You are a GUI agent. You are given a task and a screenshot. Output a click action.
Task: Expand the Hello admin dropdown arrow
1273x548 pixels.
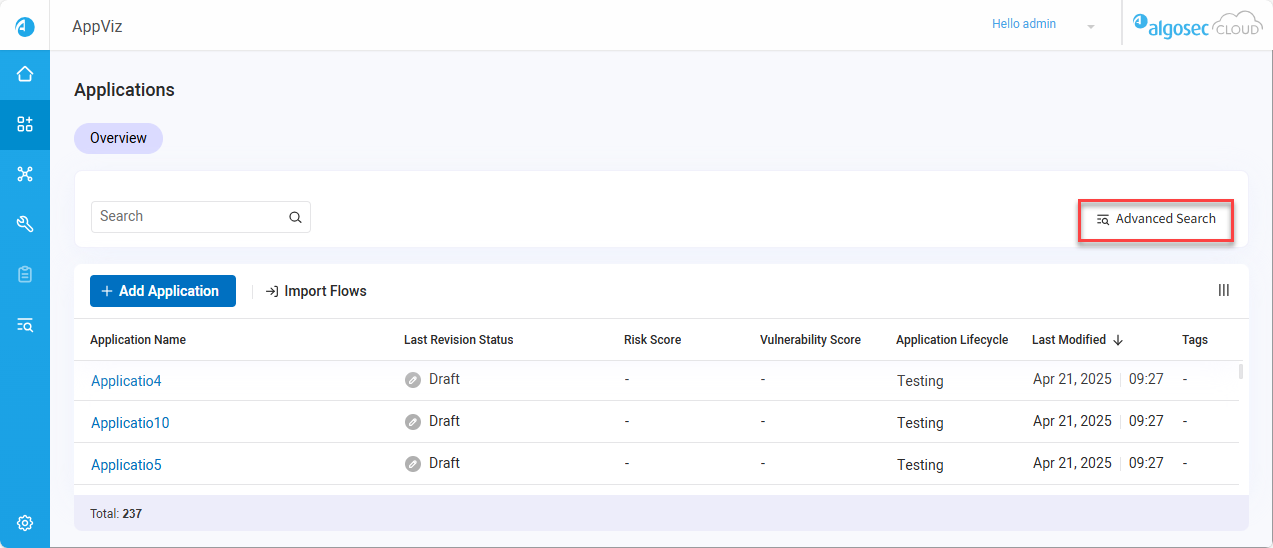pos(1091,26)
